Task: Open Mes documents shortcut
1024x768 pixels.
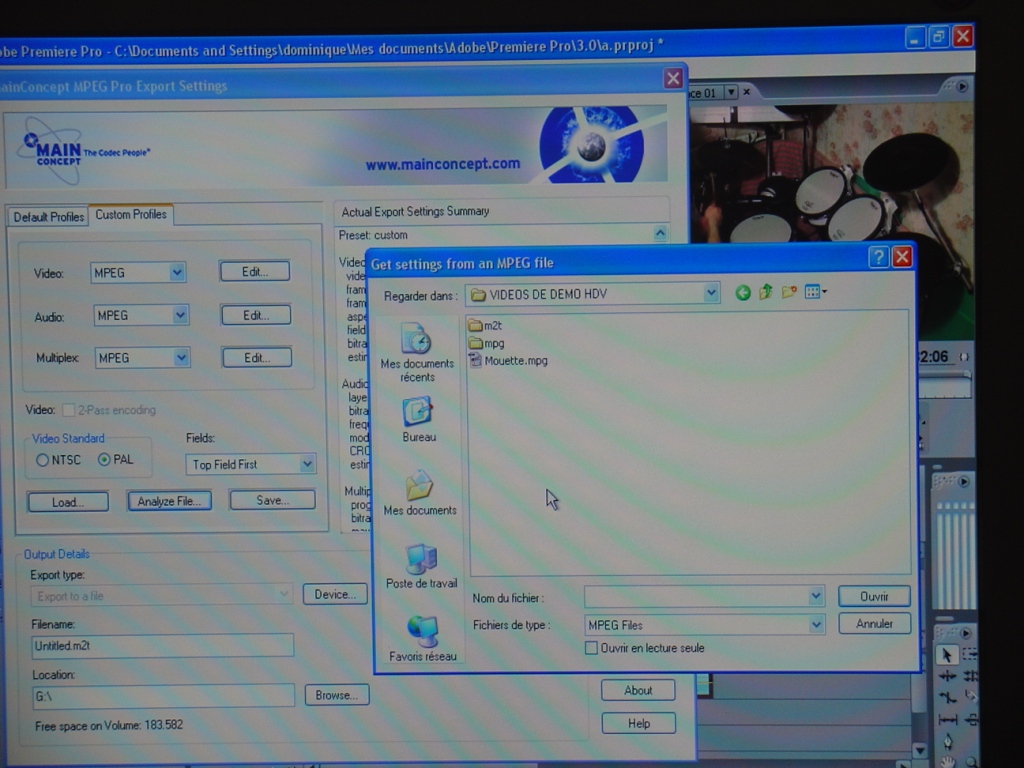Action: 419,493
